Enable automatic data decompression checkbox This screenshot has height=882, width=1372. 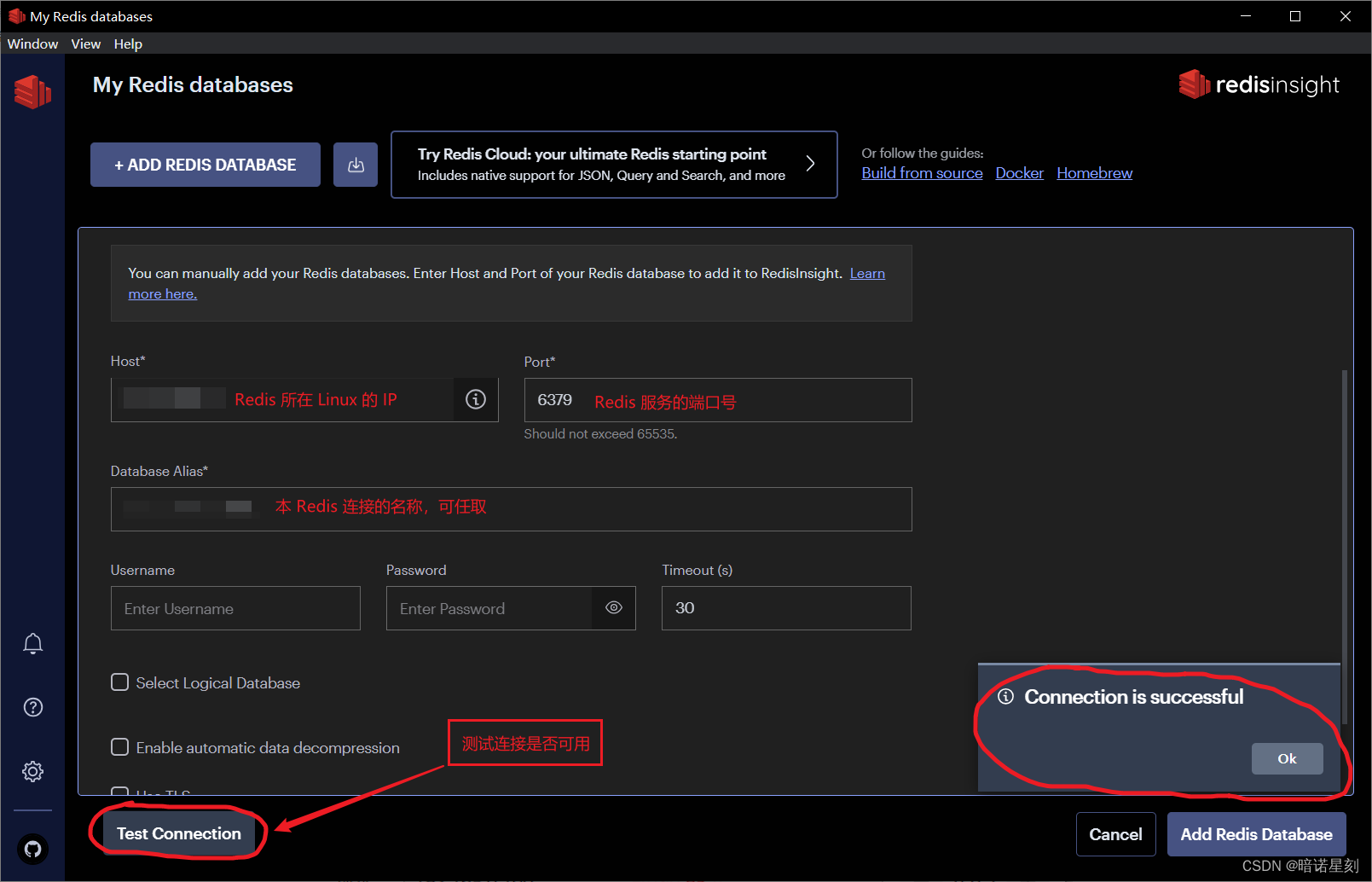click(x=120, y=747)
